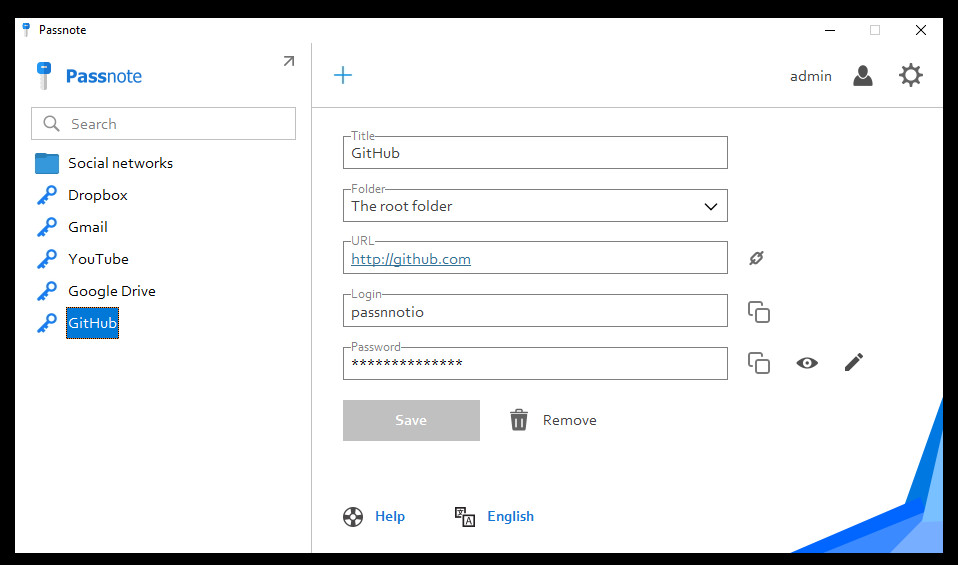Click the key icon beside Dropbox
The image size is (958, 565).
[46, 195]
